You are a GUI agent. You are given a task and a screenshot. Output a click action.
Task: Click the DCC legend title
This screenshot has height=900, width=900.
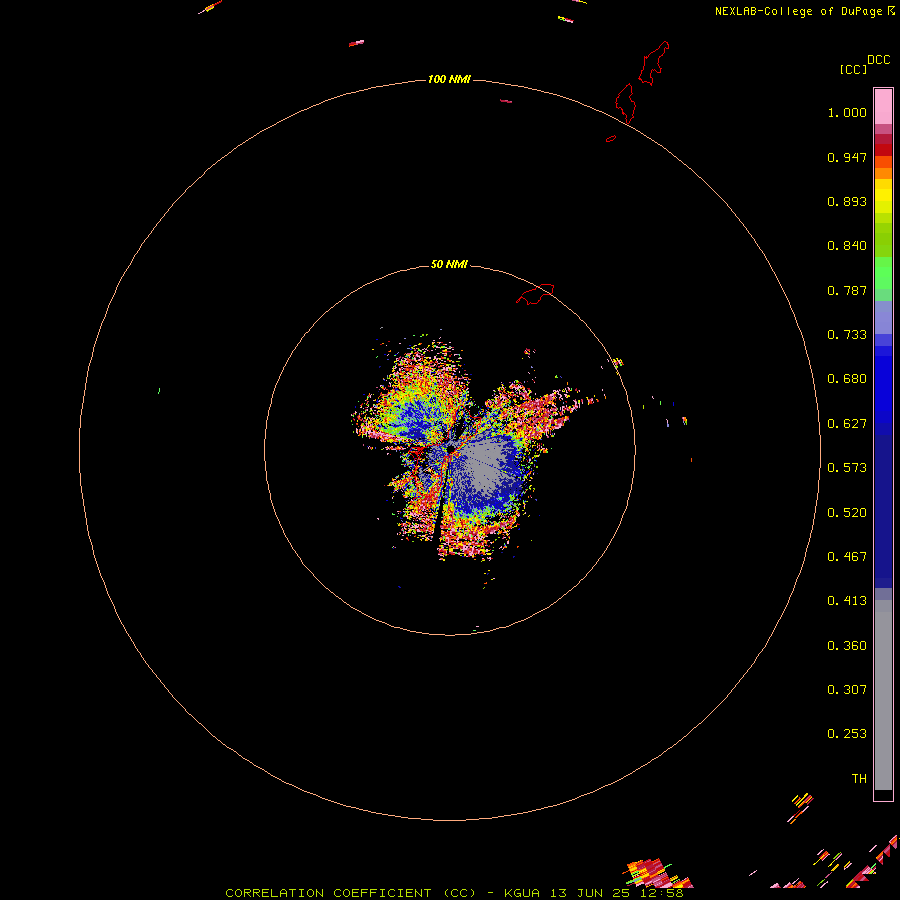878,60
